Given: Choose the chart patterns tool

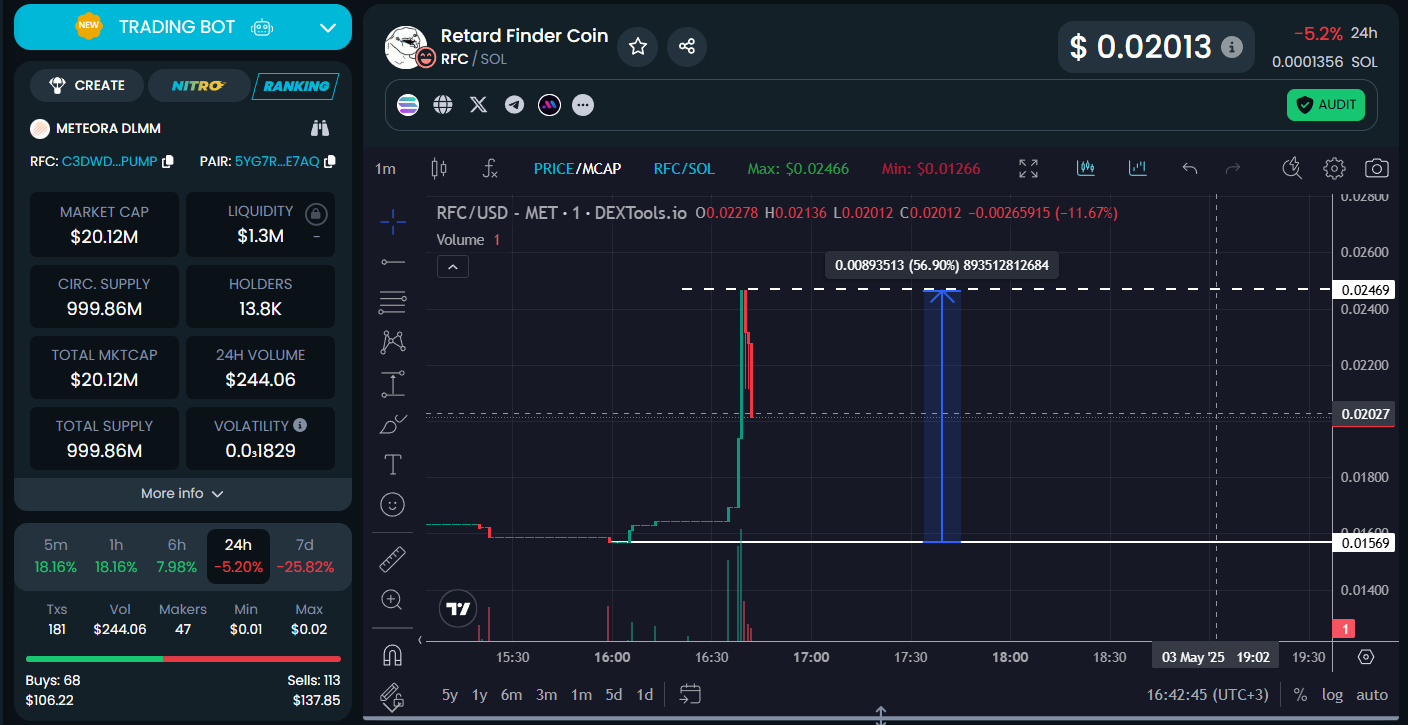Looking at the screenshot, I should tap(393, 342).
